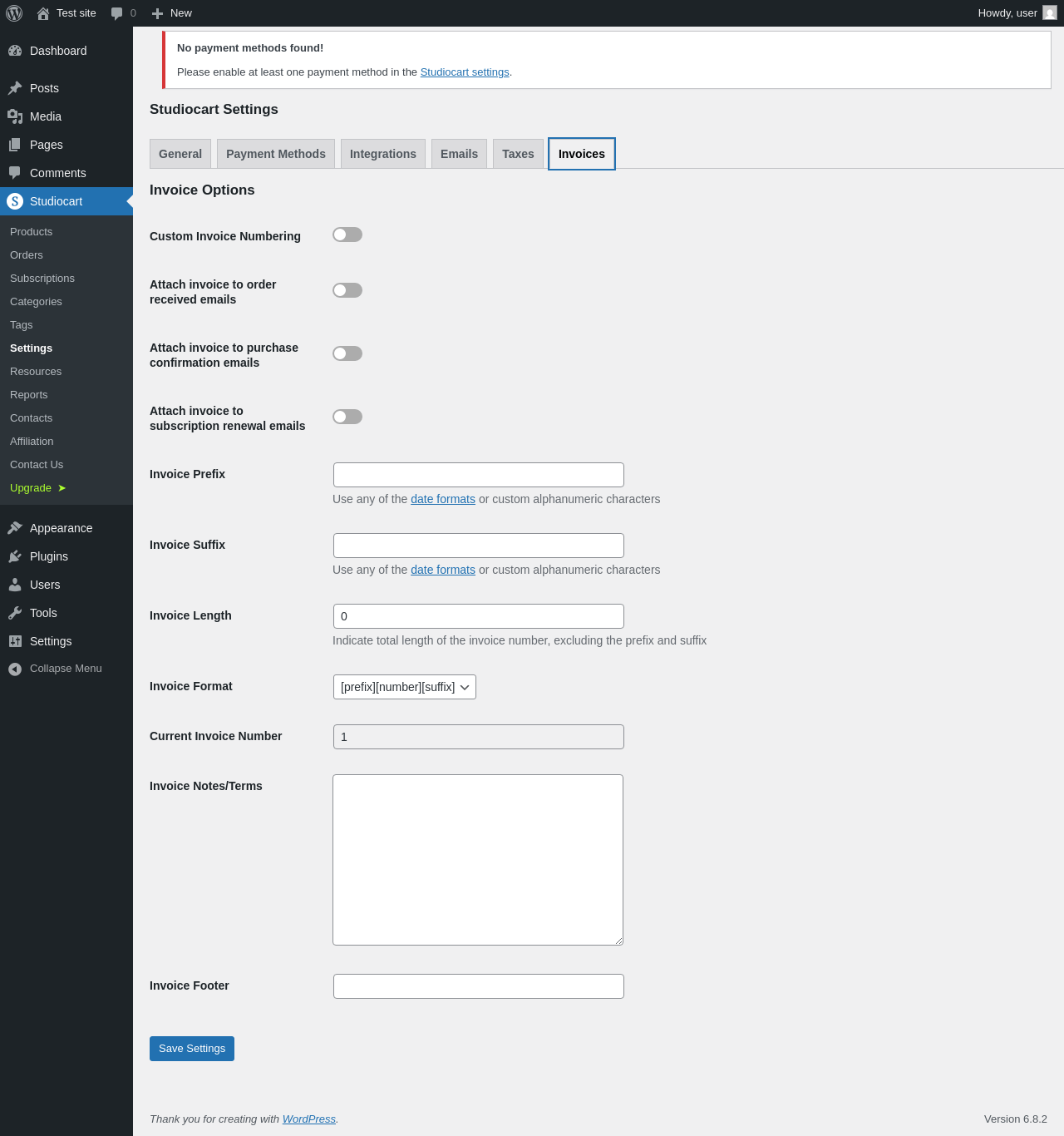This screenshot has height=1136, width=1064.
Task: Click the Tools wrench icon
Action: (15, 613)
